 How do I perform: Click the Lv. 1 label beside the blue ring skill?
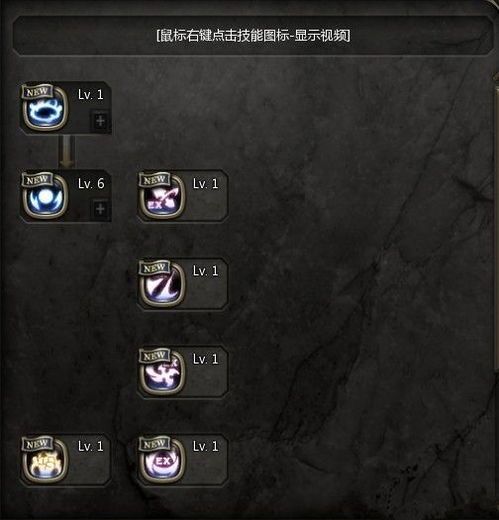tap(91, 95)
